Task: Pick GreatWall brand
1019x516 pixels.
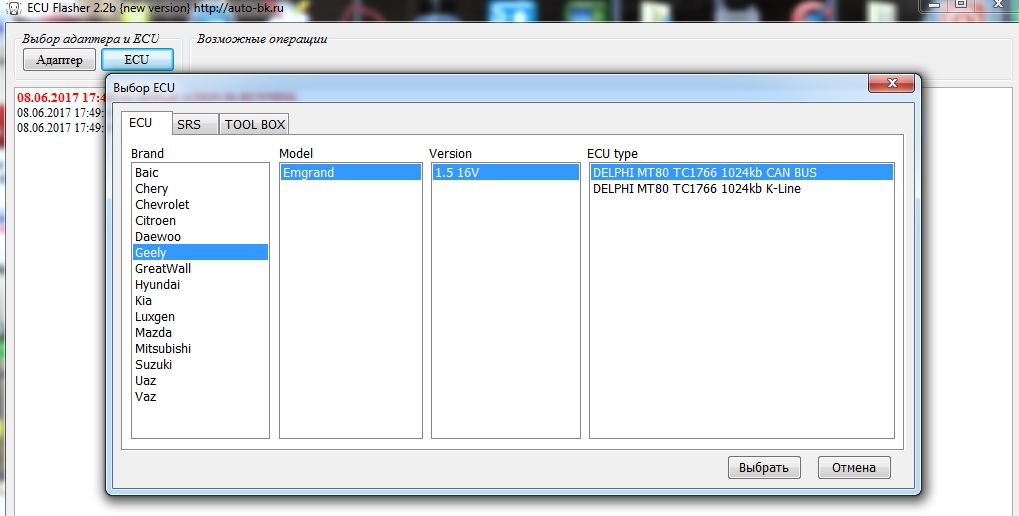Action: tap(200, 268)
